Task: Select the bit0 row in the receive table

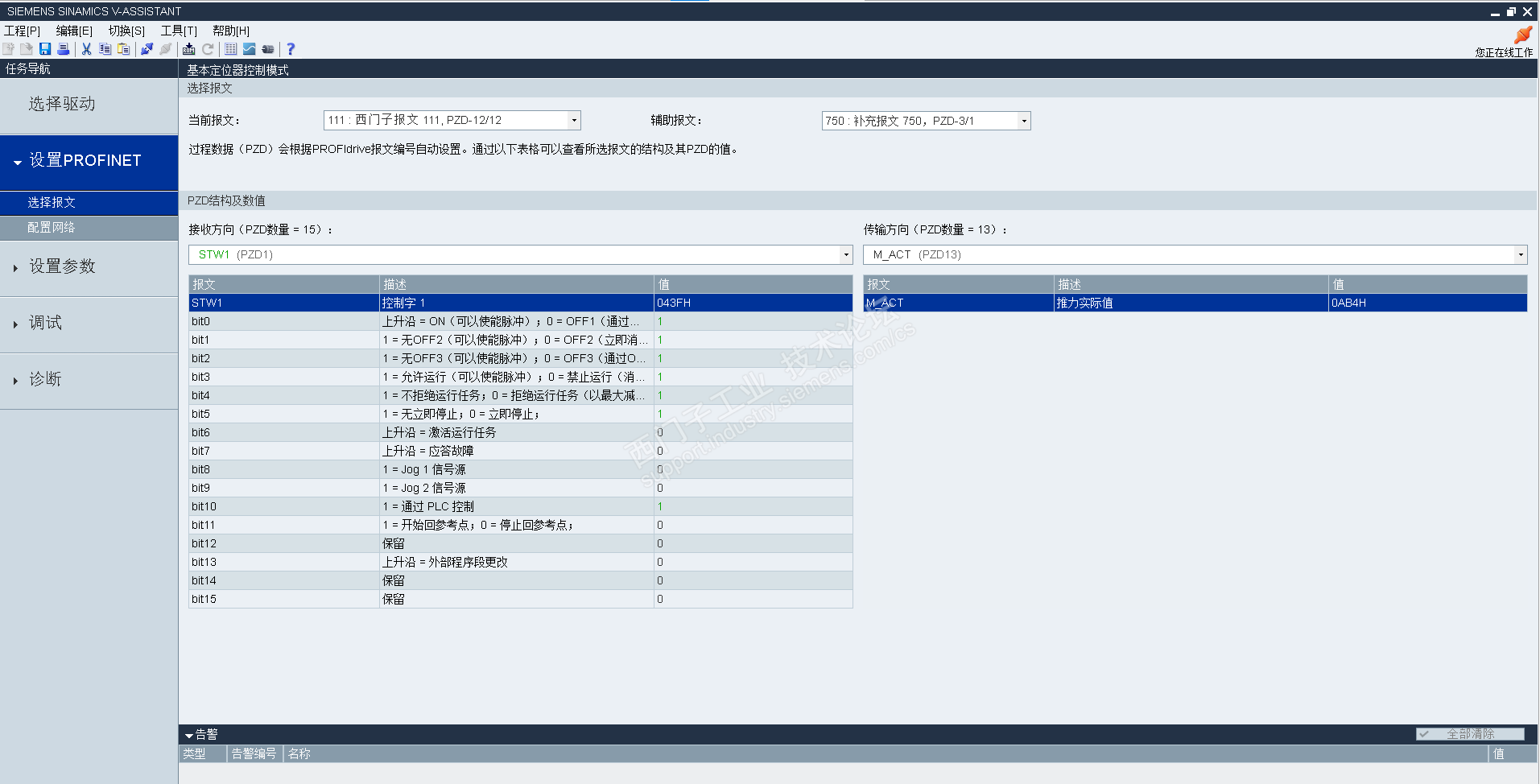Action: click(x=520, y=321)
